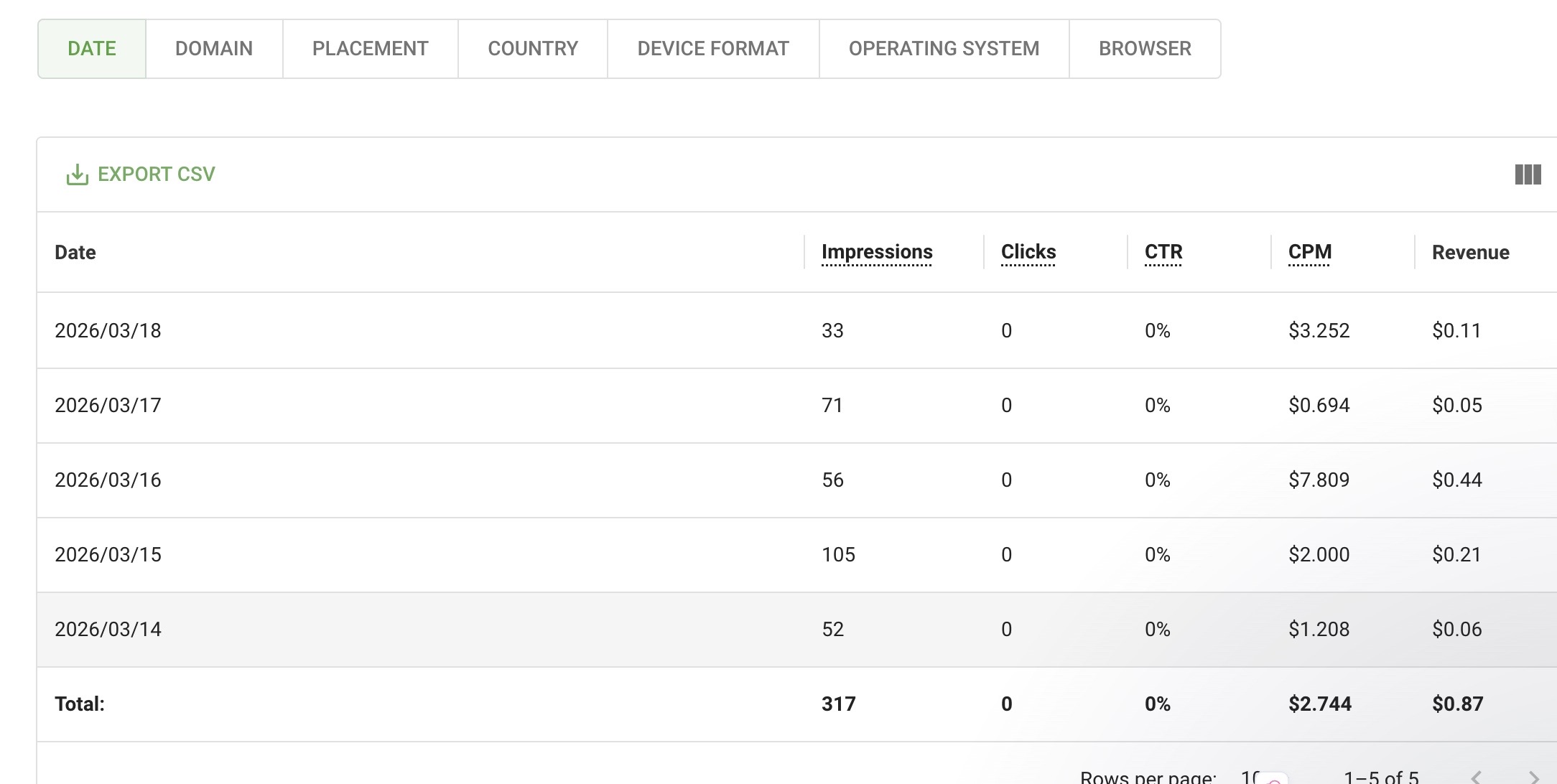
Task: Click the Revenue column header
Action: (1470, 253)
